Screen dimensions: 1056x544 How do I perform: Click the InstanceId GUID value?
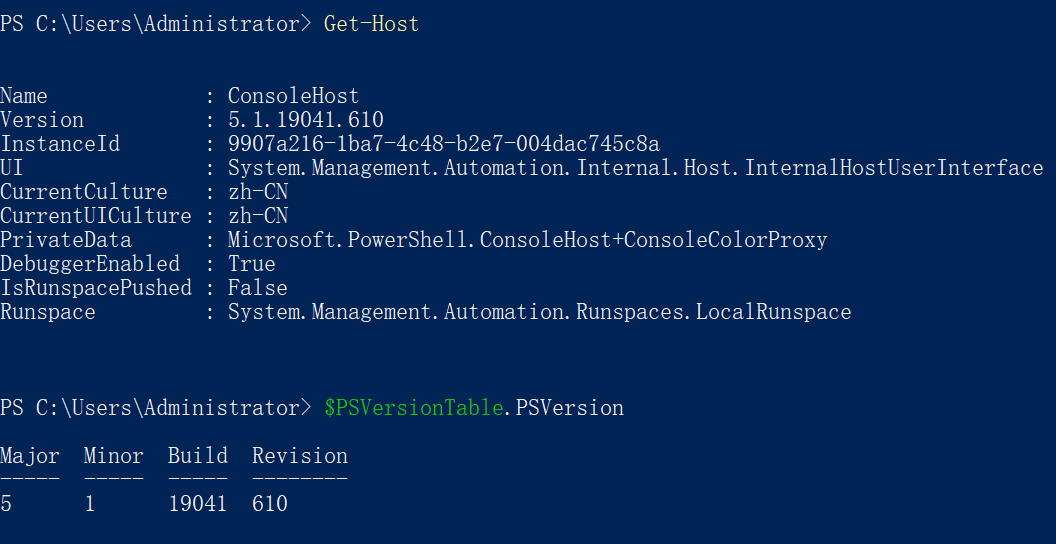point(443,144)
